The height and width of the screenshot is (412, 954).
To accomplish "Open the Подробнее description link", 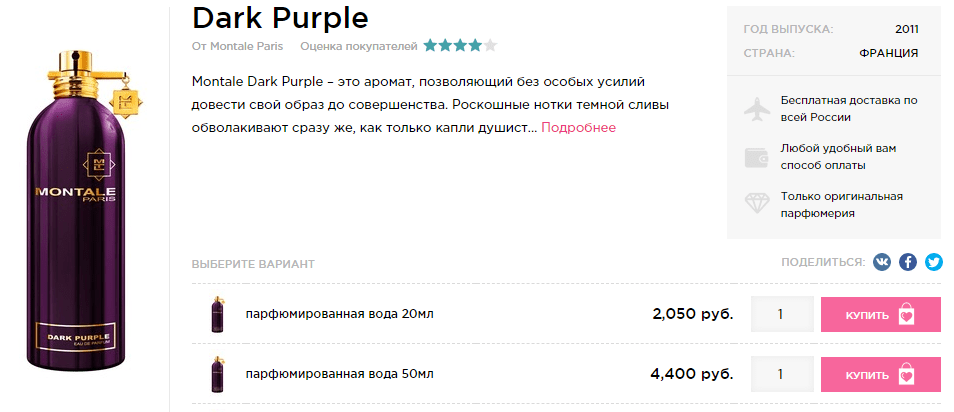I will 579,128.
